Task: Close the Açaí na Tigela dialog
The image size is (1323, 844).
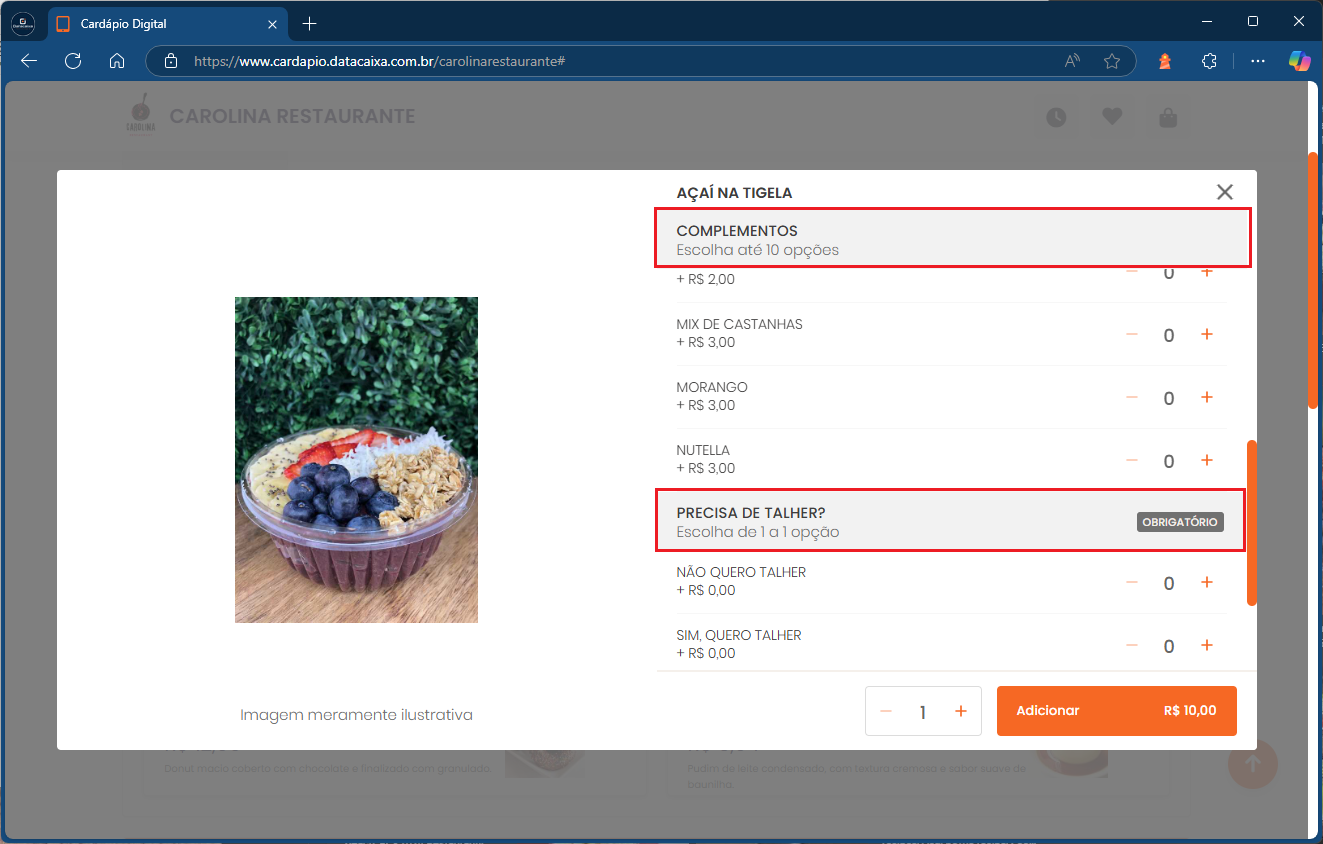Action: [x=1224, y=191]
